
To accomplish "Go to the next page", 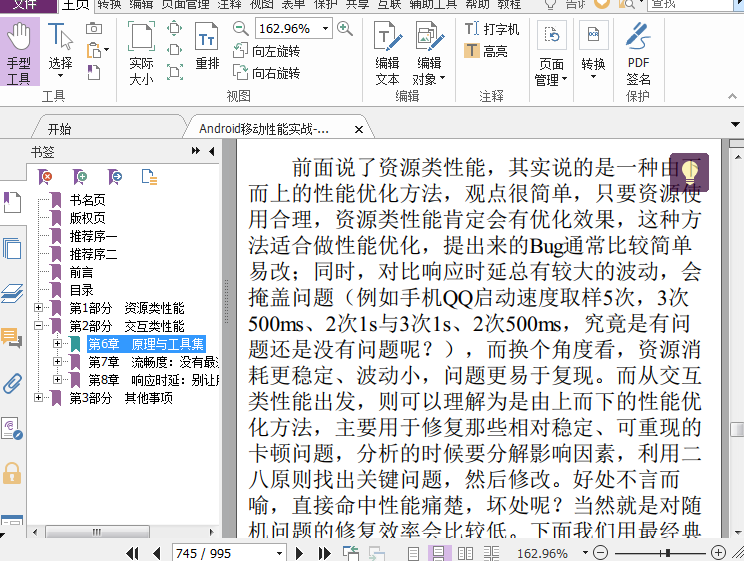I will (x=299, y=553).
